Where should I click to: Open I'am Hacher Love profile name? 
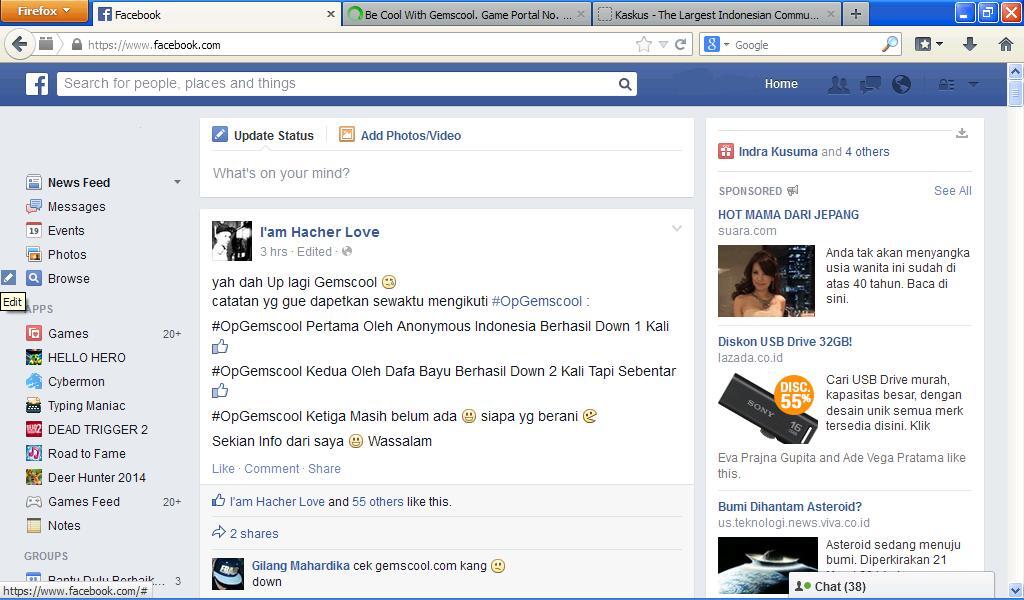319,232
